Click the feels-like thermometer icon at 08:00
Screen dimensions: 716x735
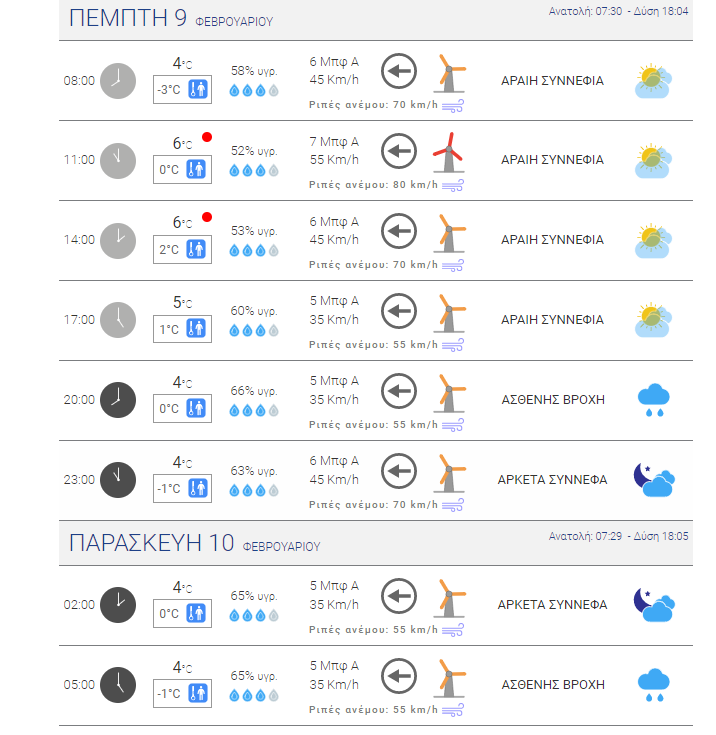[198, 89]
